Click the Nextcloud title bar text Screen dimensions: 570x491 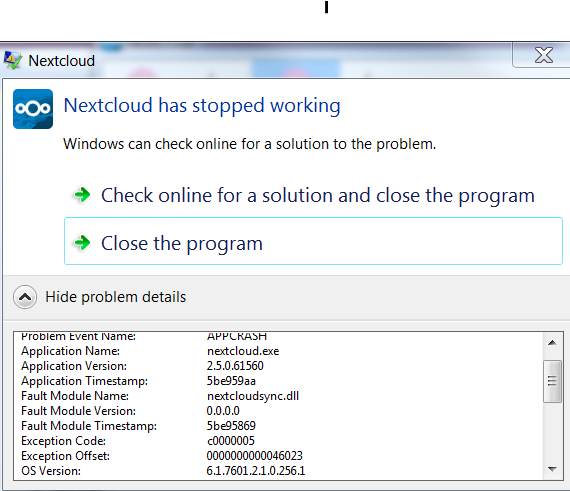coord(61,61)
